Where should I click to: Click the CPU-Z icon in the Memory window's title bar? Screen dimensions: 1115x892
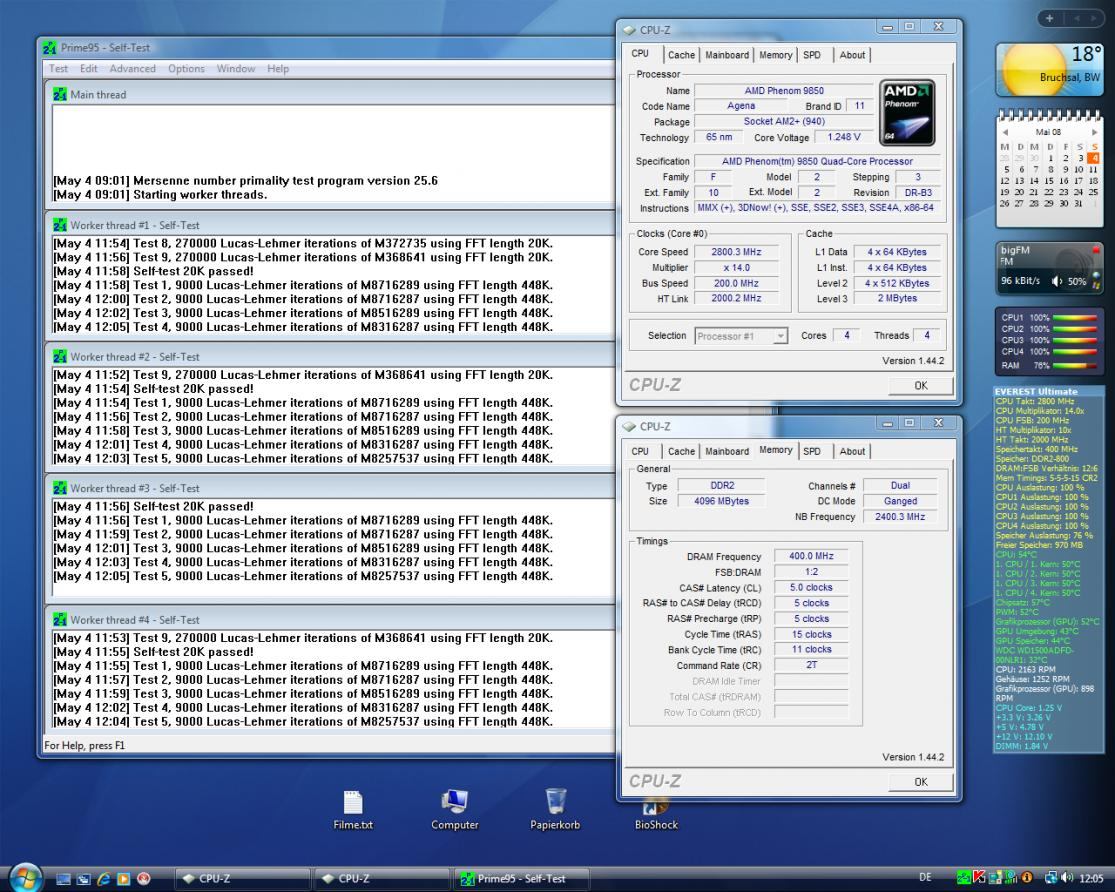629,426
